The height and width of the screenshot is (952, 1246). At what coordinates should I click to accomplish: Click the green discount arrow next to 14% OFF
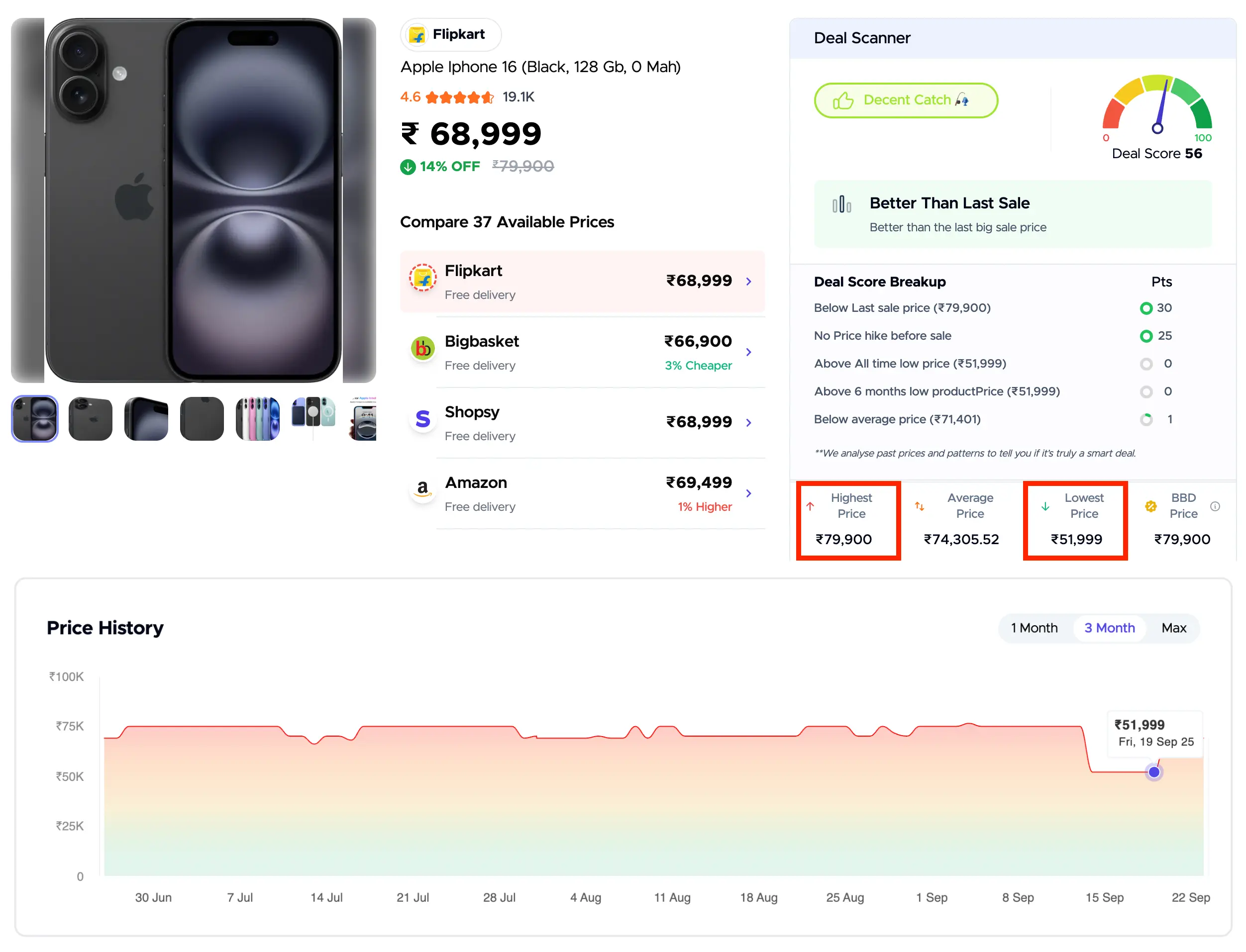click(x=408, y=167)
